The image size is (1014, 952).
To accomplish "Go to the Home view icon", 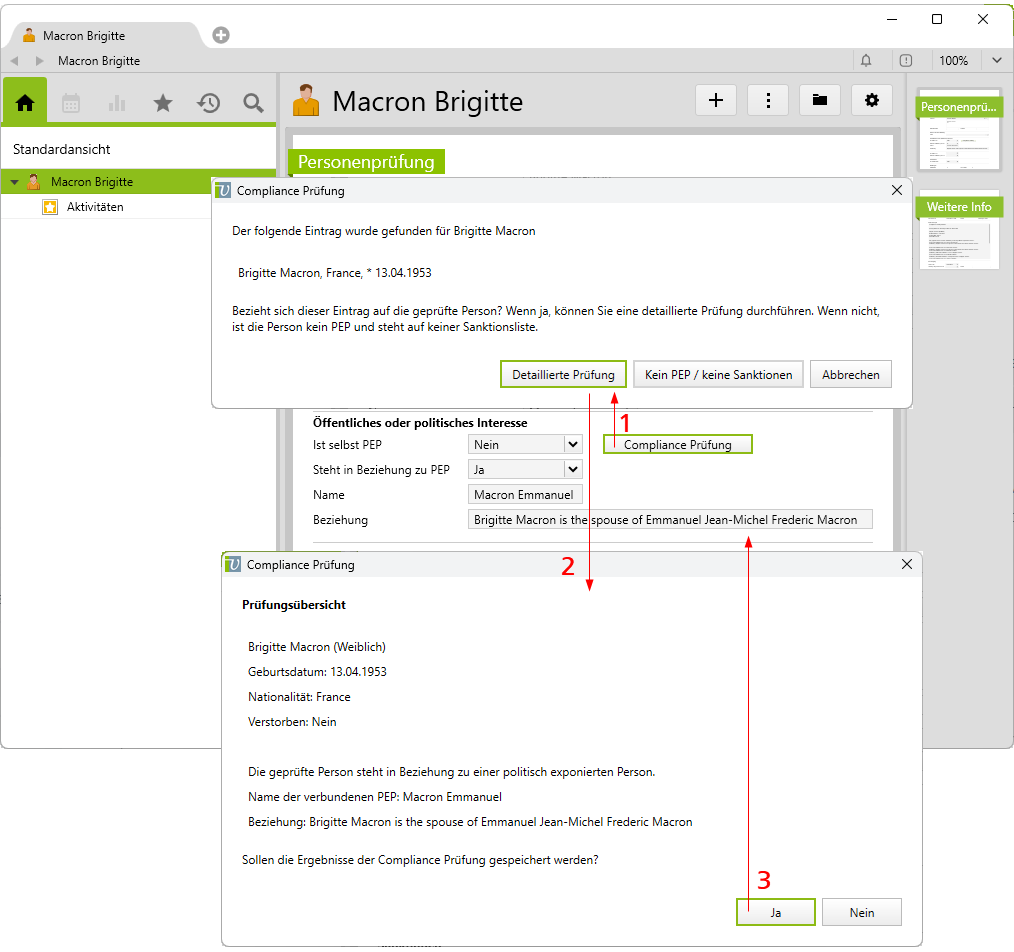I will 25,102.
